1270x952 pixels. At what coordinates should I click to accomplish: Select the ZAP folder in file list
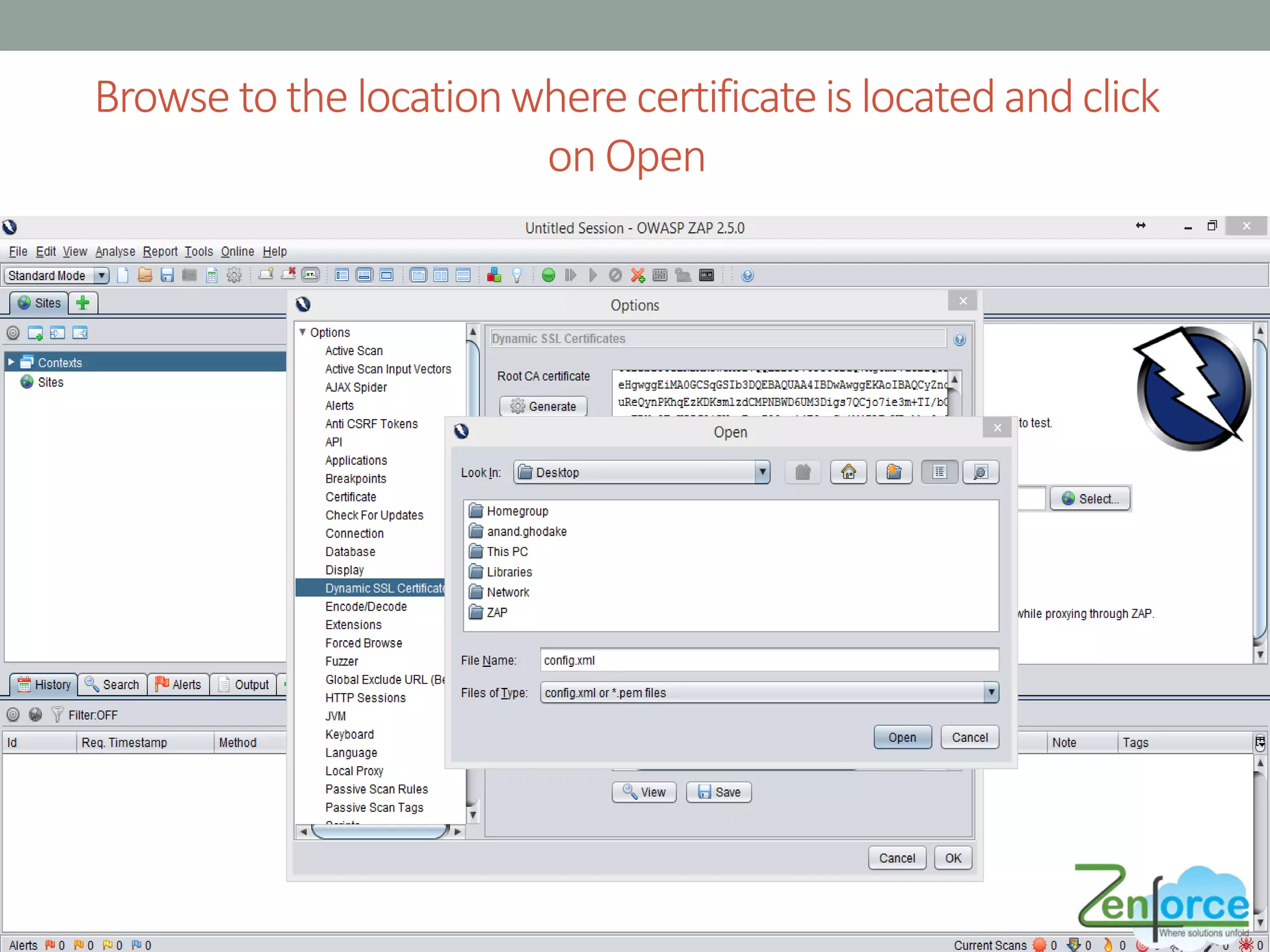click(x=489, y=612)
